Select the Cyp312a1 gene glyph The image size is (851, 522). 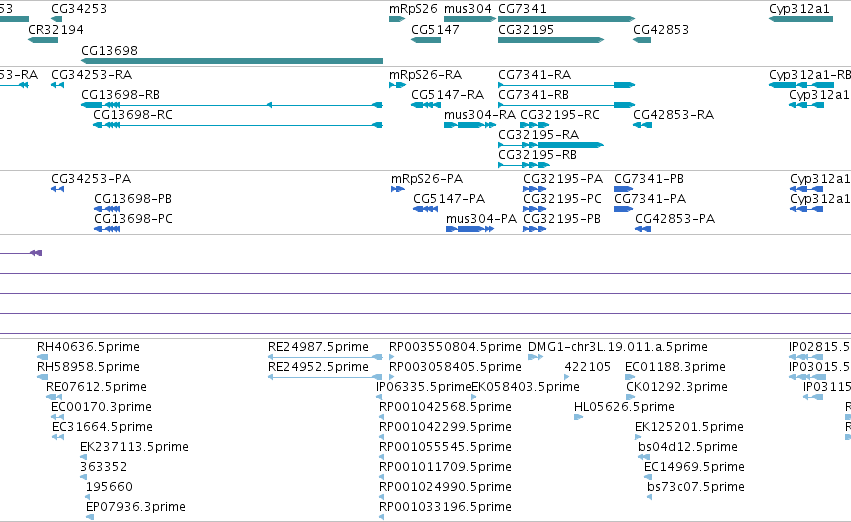pyautogui.click(x=801, y=19)
